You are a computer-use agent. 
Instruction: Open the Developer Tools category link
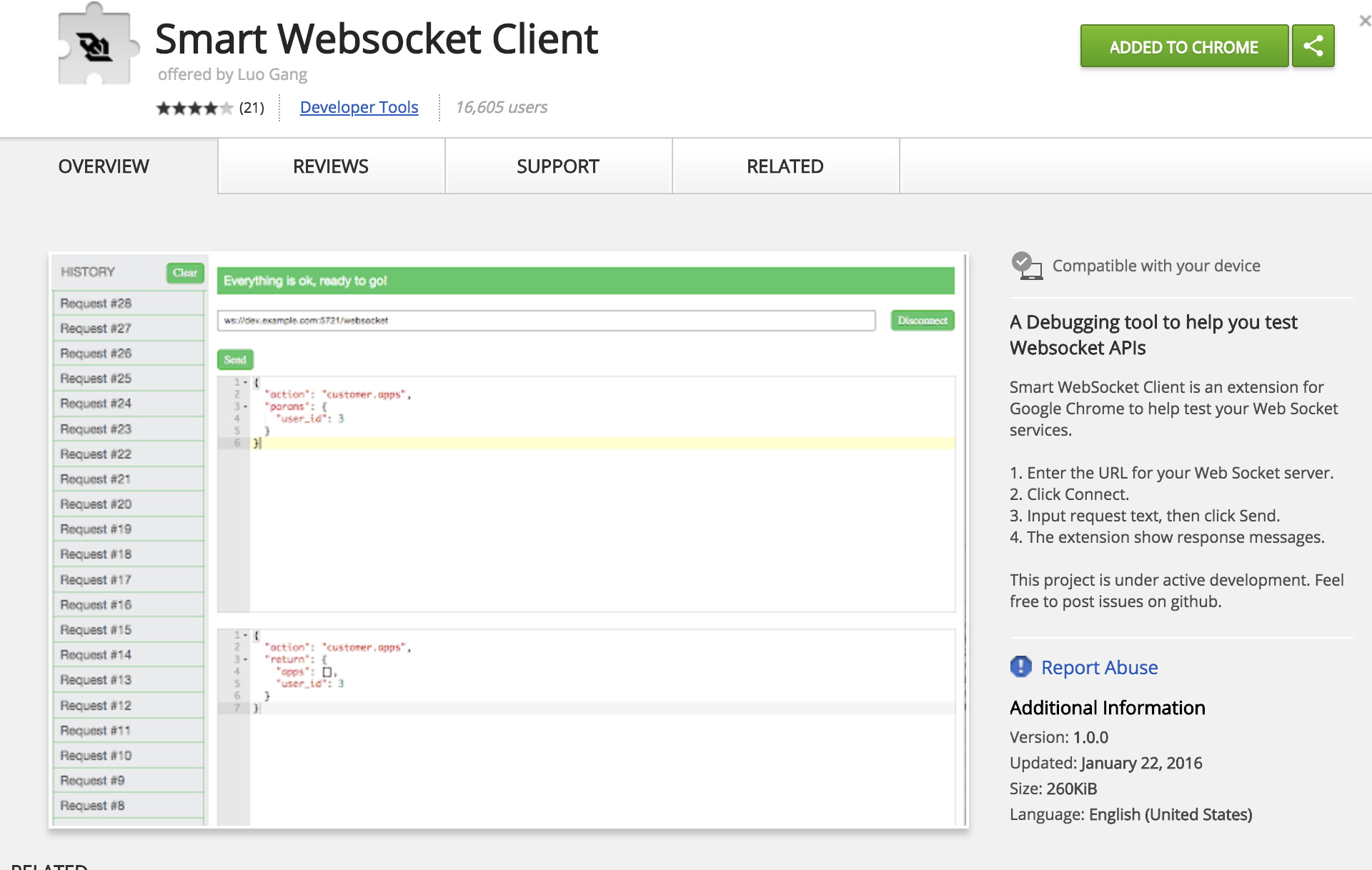(x=359, y=107)
